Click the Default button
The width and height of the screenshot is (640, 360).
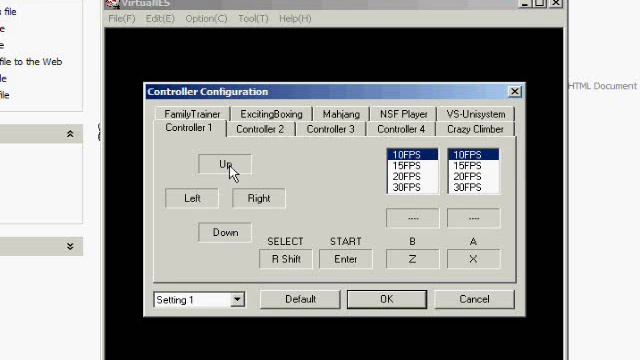pyautogui.click(x=300, y=299)
